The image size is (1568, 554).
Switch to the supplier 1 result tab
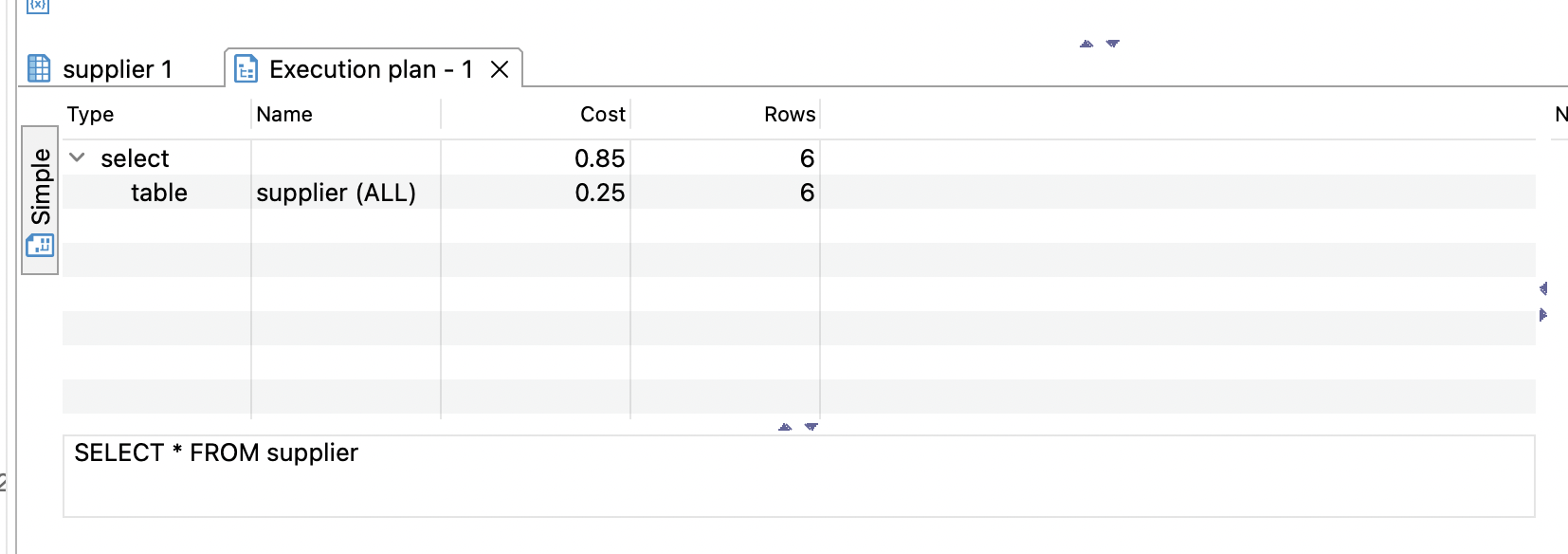(116, 69)
